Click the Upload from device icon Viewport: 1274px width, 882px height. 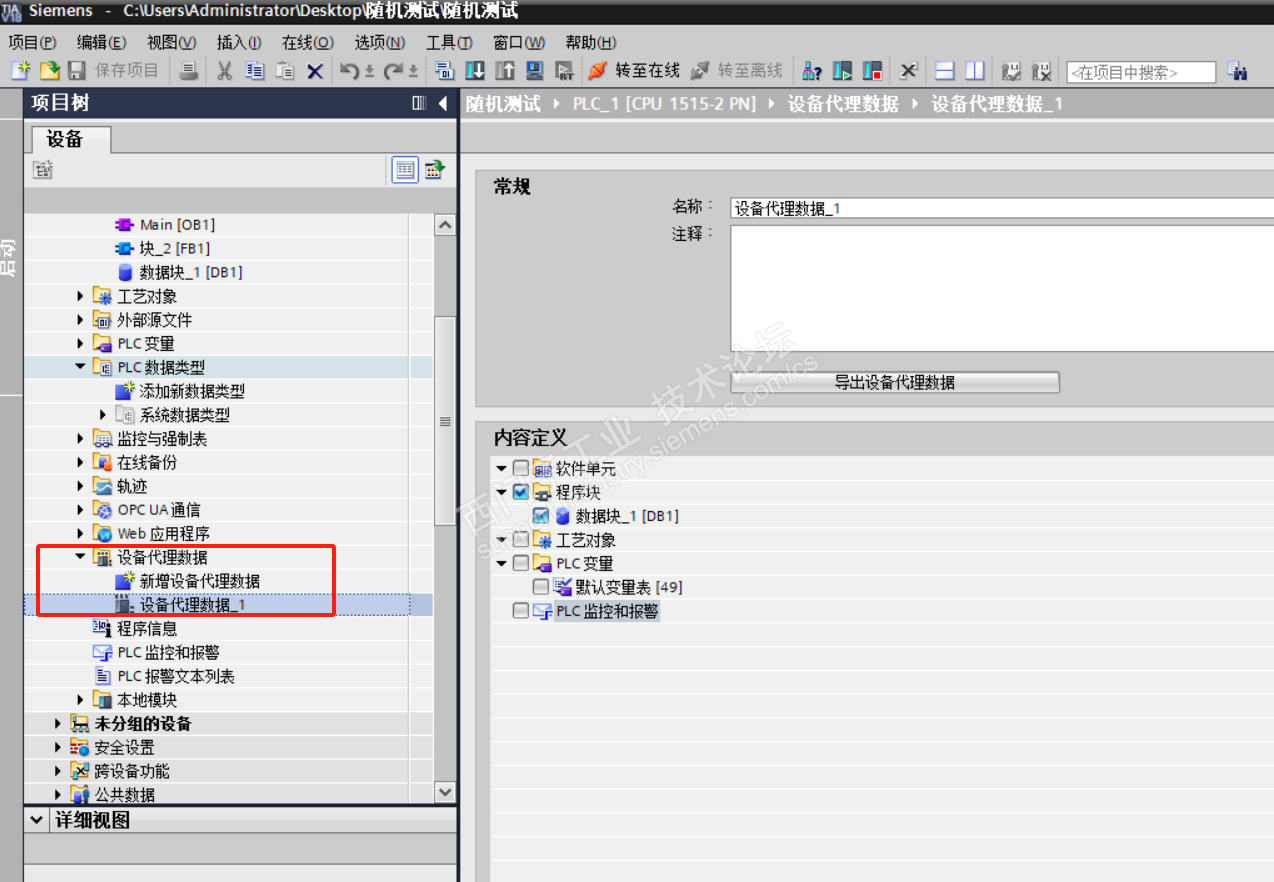pyautogui.click(x=505, y=71)
